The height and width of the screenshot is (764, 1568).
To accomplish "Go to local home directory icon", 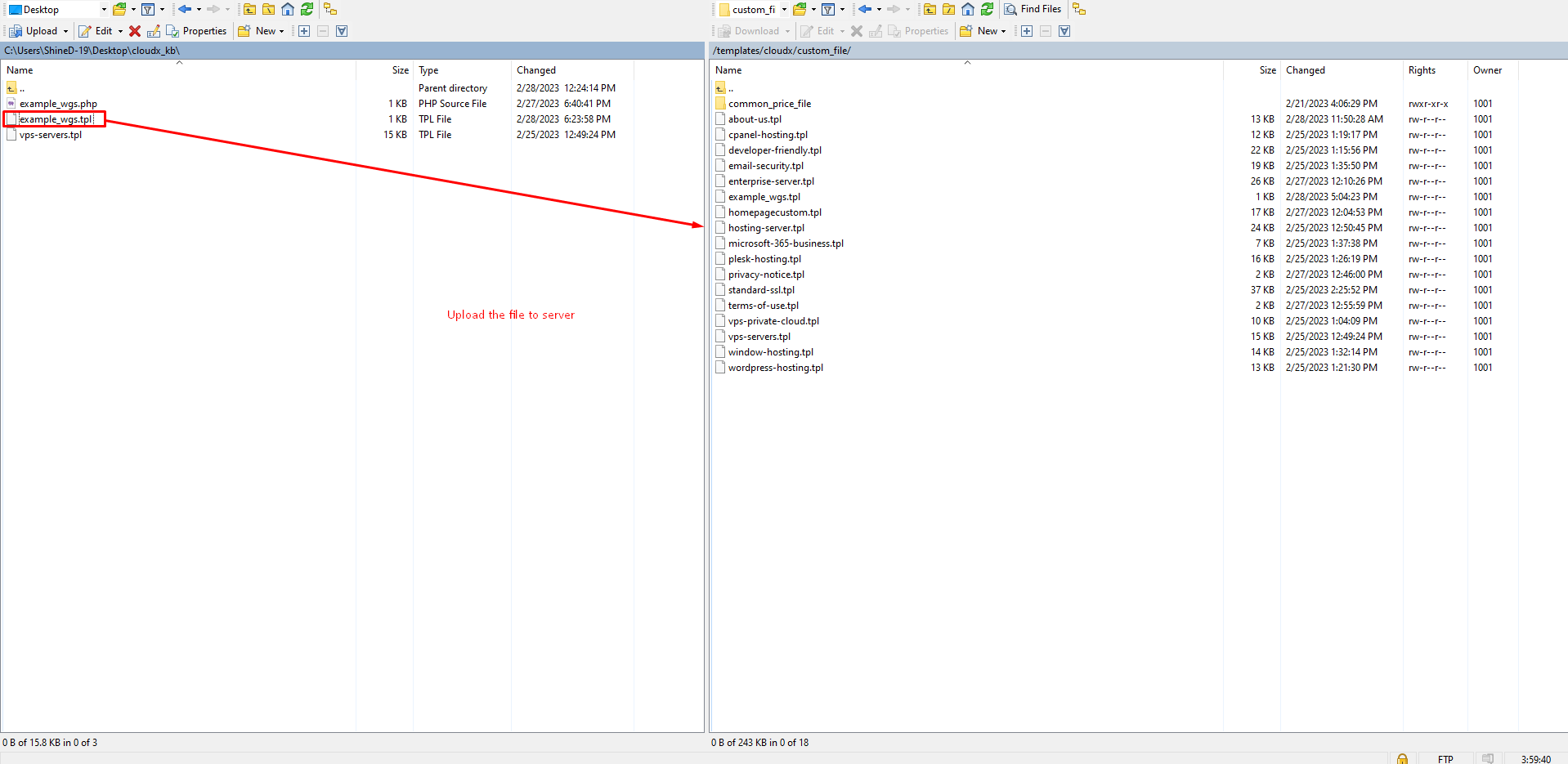I will click(288, 9).
